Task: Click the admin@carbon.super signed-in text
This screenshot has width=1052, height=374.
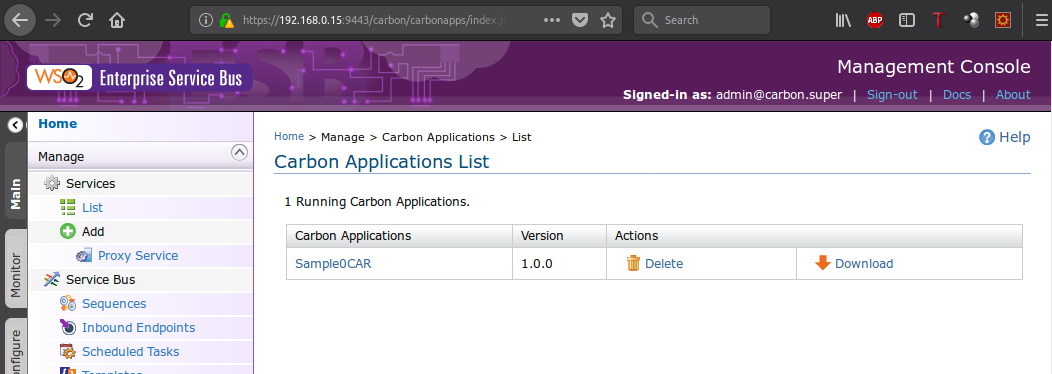Action: pyautogui.click(x=779, y=95)
